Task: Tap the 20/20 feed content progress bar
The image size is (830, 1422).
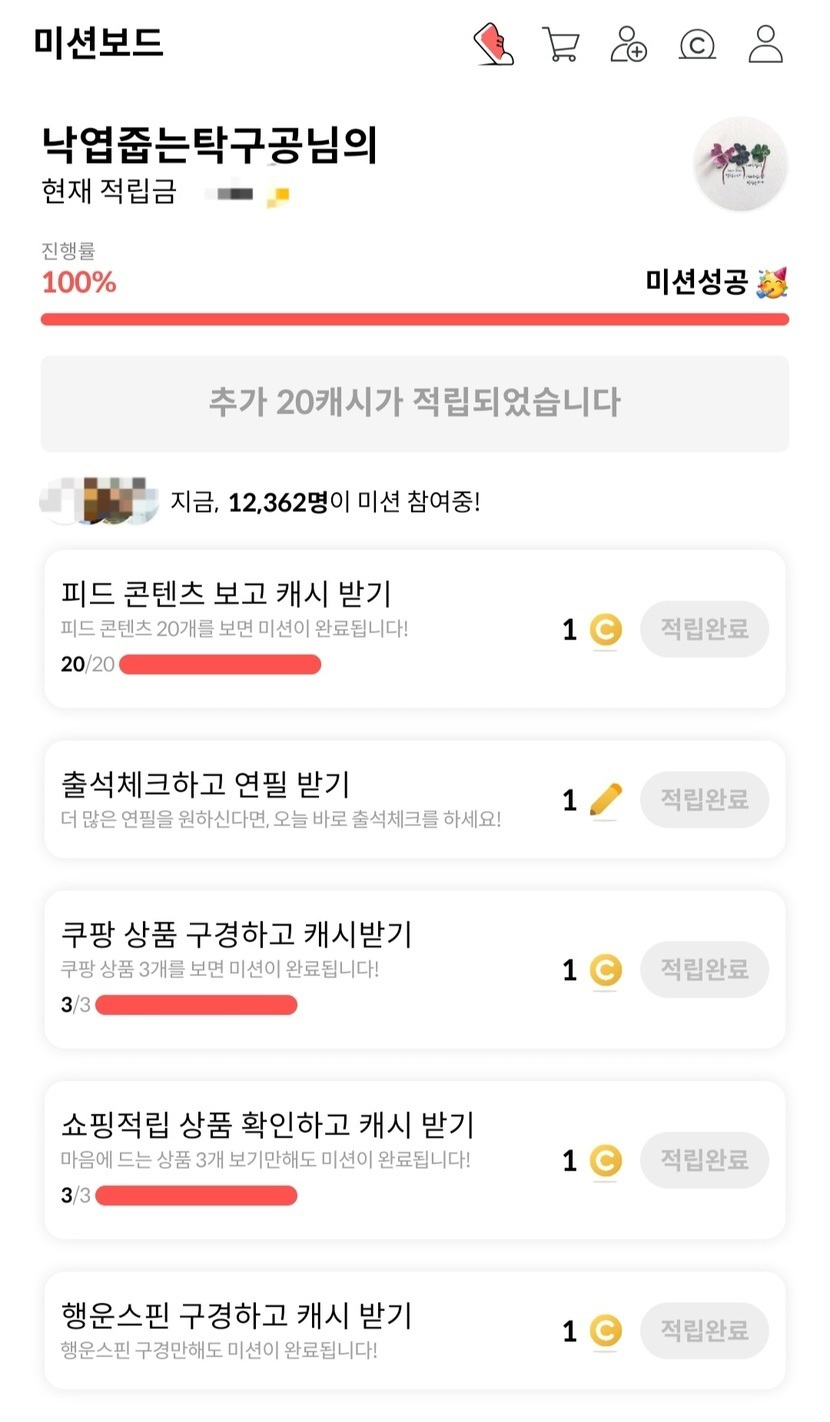Action: [x=220, y=664]
